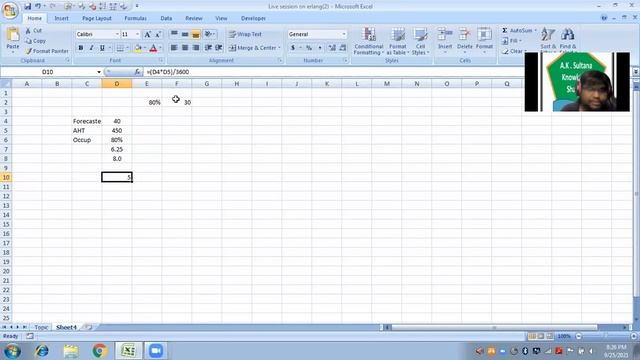Click the Increase Decimal icon
The width and height of the screenshot is (640, 360).
[332, 48]
